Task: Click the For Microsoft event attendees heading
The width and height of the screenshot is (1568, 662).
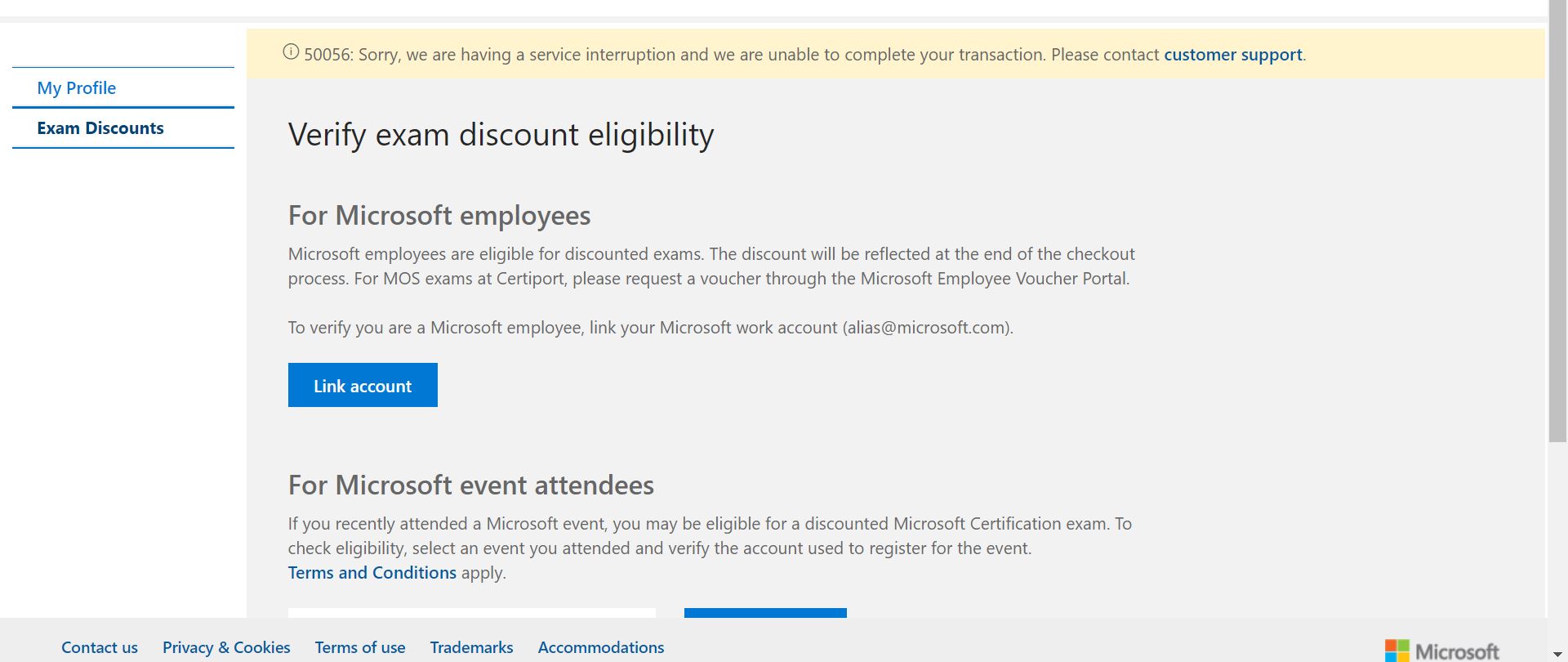Action: coord(471,485)
